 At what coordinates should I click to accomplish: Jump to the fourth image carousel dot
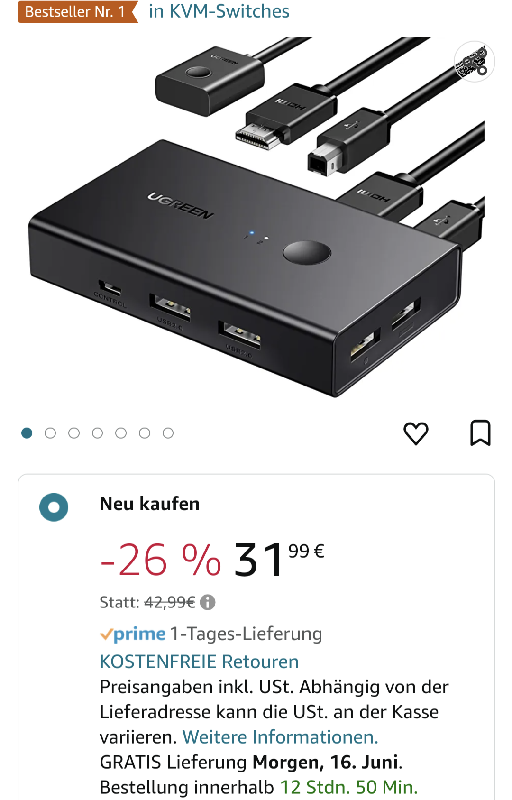97,433
